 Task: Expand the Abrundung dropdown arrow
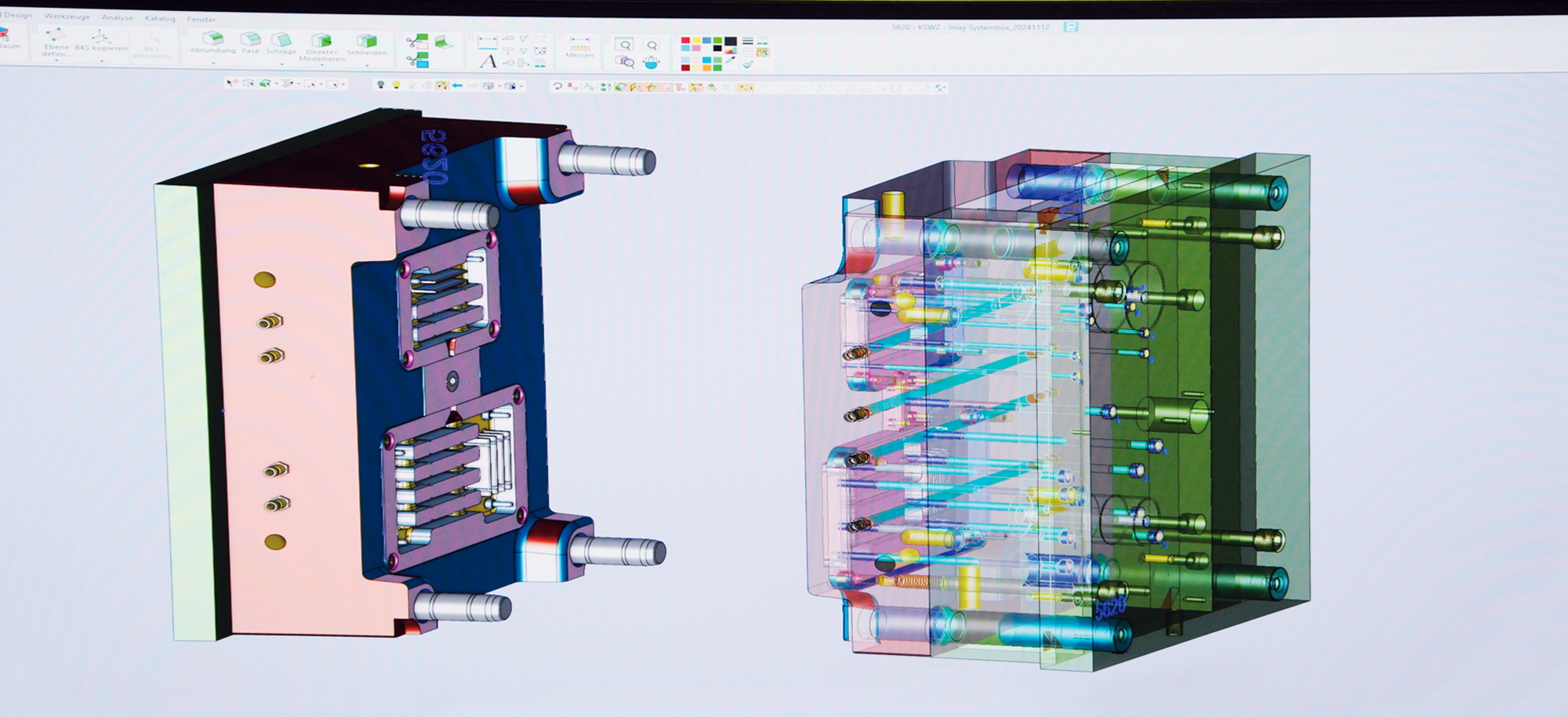click(x=212, y=62)
